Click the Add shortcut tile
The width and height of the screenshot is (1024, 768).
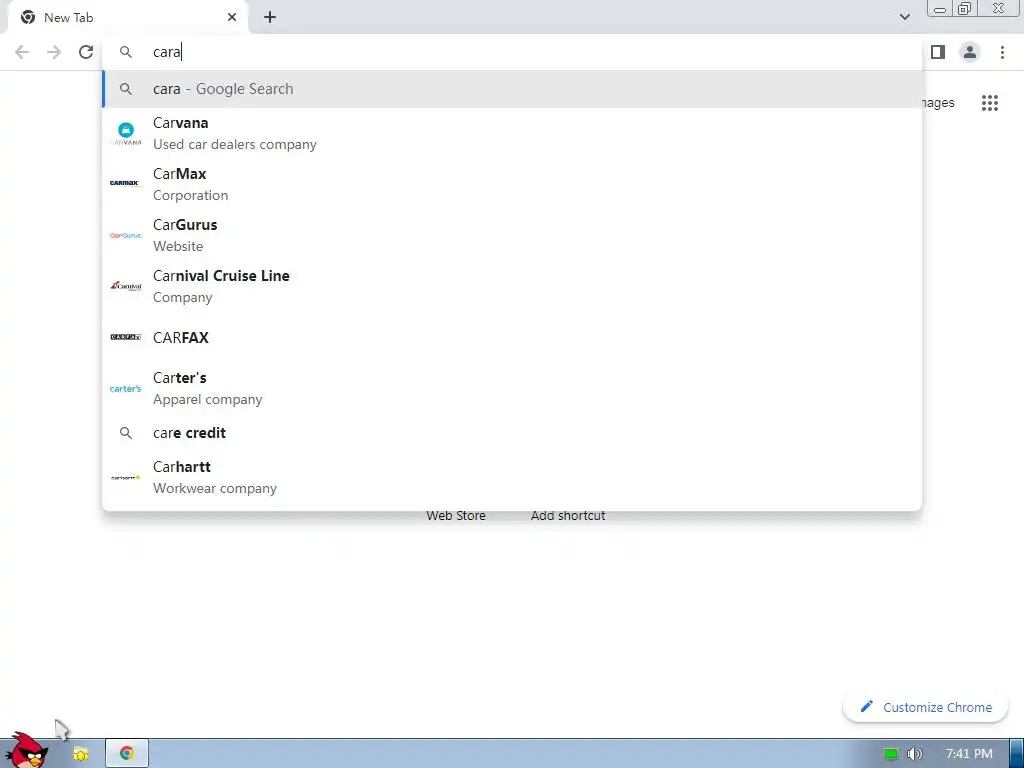(x=568, y=515)
